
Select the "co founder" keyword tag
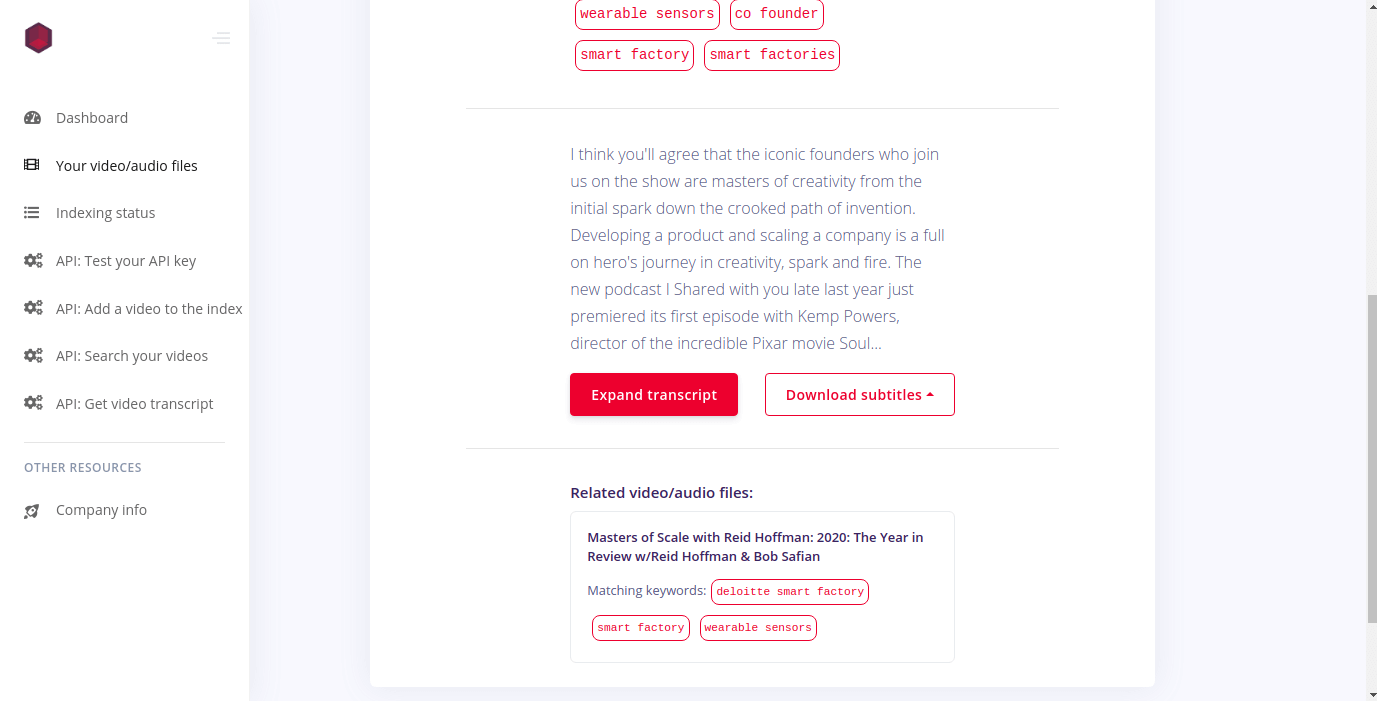click(776, 14)
